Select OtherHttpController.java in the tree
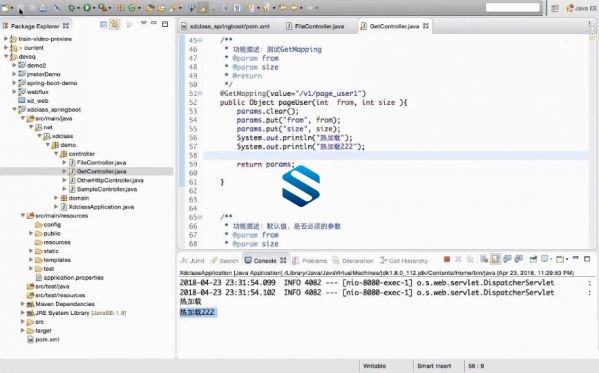Viewport: 599px width, 373px height. click(110, 180)
